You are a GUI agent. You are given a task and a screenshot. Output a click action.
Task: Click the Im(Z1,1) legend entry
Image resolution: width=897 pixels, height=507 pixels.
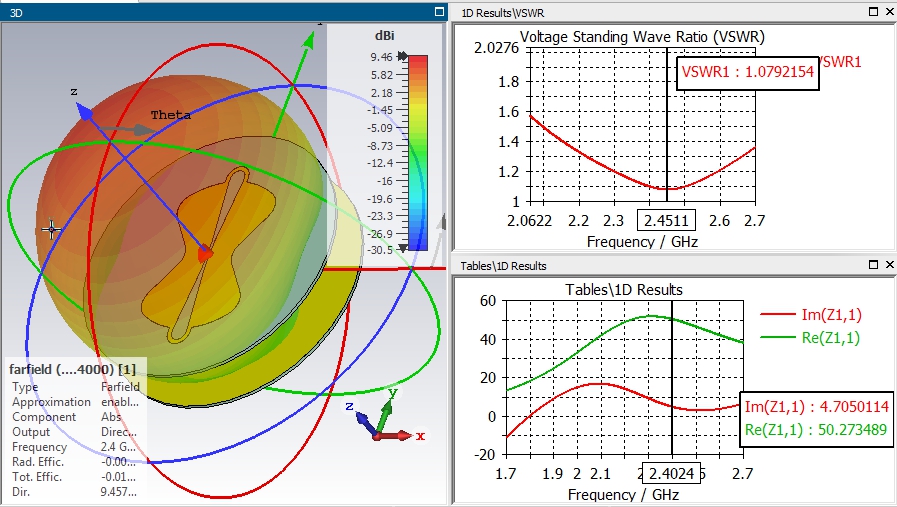(811, 315)
